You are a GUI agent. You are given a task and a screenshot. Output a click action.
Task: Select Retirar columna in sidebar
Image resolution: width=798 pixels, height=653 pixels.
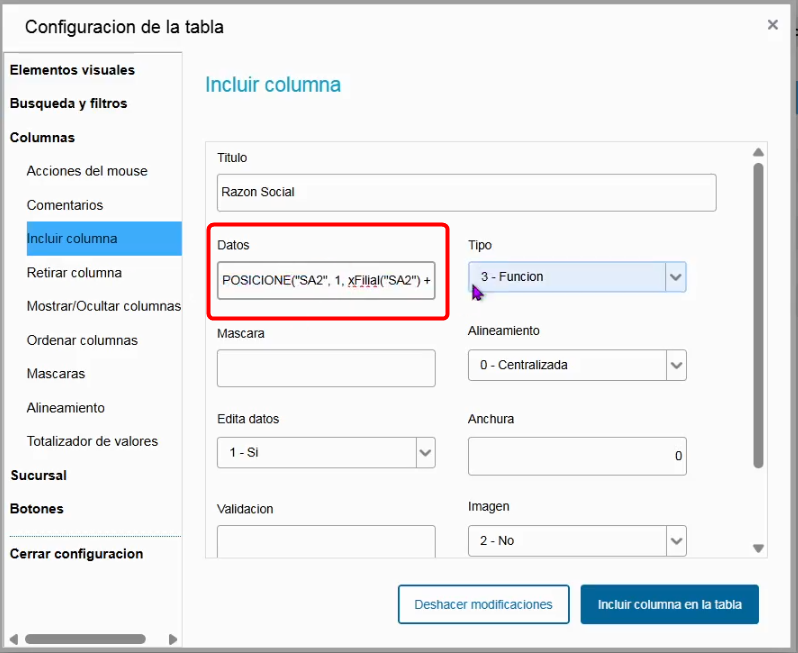tap(74, 273)
